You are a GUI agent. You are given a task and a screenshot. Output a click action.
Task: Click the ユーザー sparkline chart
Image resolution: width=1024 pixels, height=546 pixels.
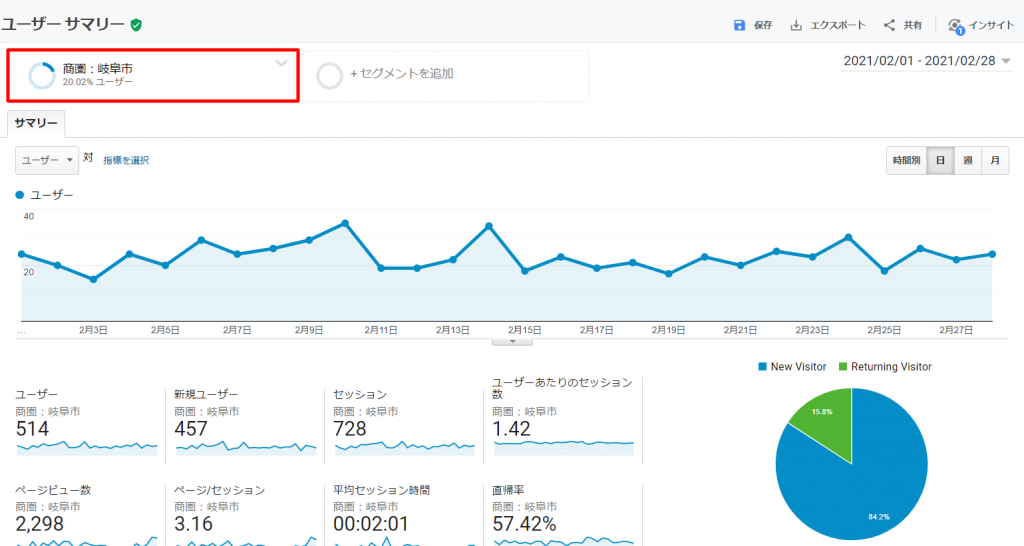(x=87, y=447)
